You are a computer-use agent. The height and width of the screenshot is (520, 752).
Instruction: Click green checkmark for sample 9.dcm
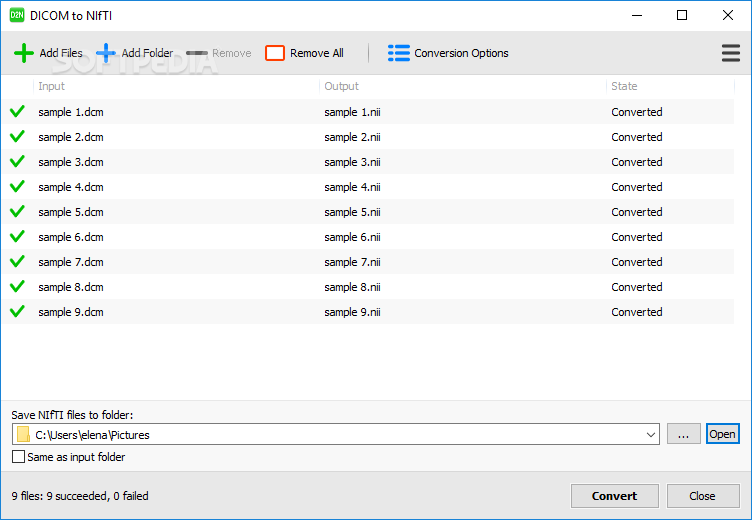point(17,311)
